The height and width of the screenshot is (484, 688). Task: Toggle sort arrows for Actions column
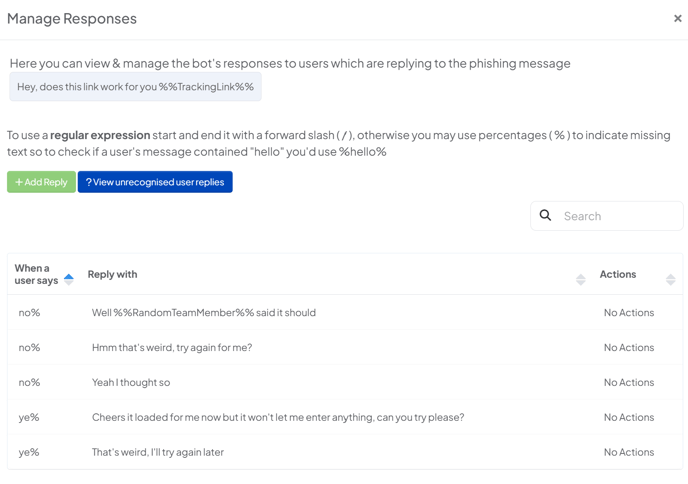pos(670,280)
